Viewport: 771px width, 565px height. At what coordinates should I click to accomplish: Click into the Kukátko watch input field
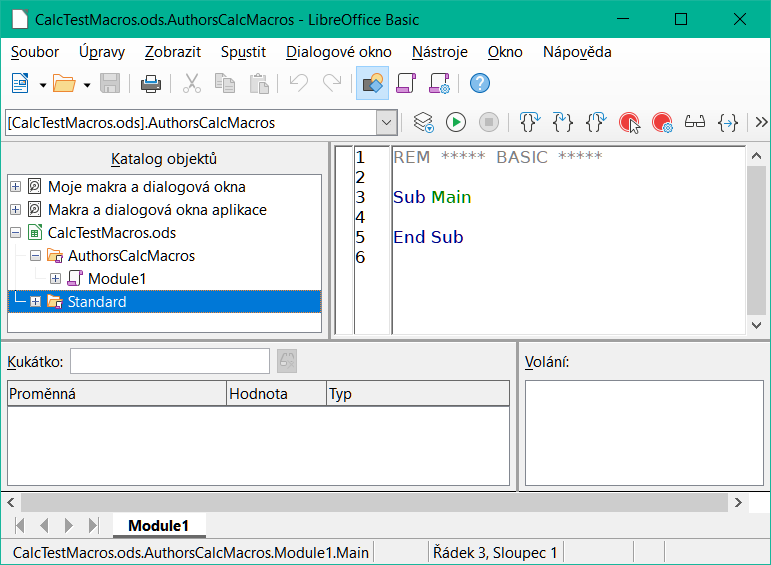point(170,361)
